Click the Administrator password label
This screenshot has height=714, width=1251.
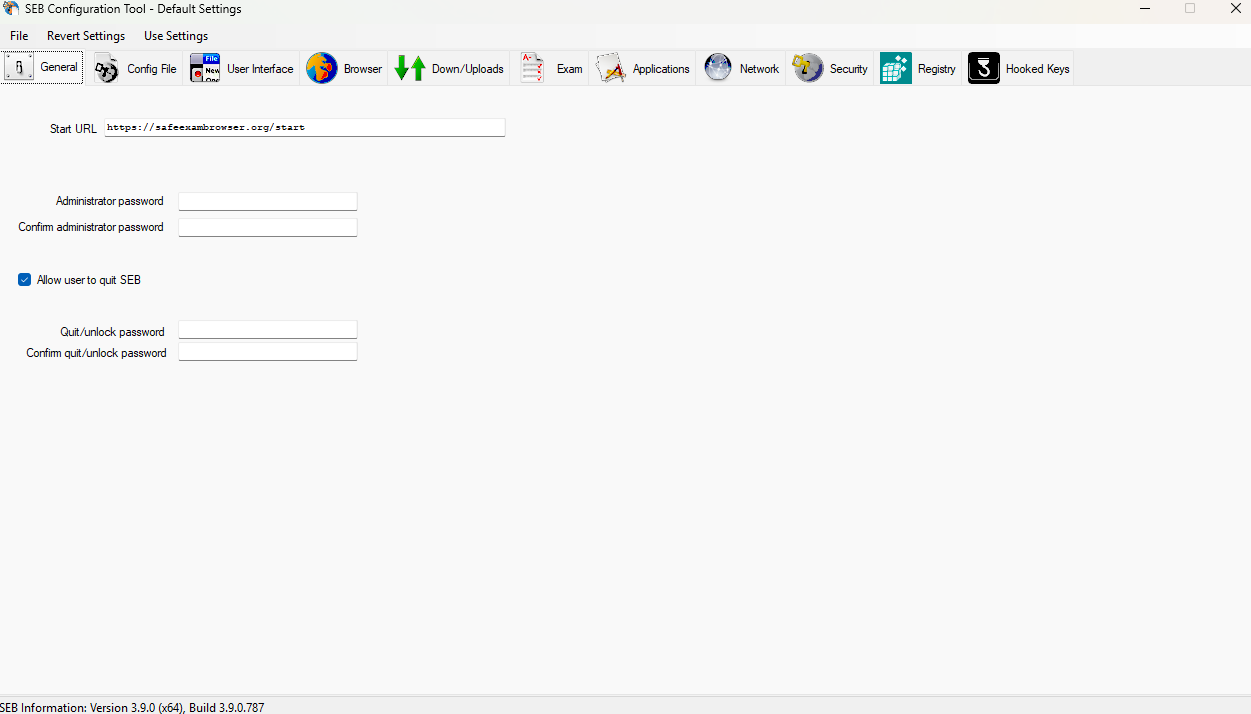coord(110,201)
